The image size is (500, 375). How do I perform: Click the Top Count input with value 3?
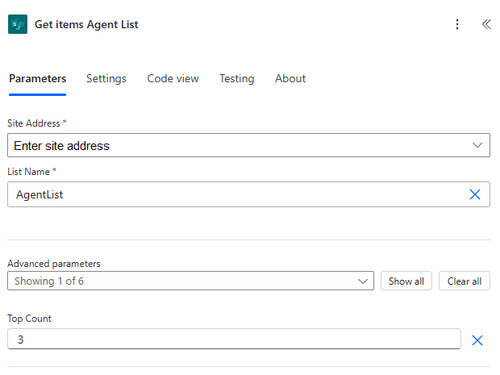click(234, 339)
